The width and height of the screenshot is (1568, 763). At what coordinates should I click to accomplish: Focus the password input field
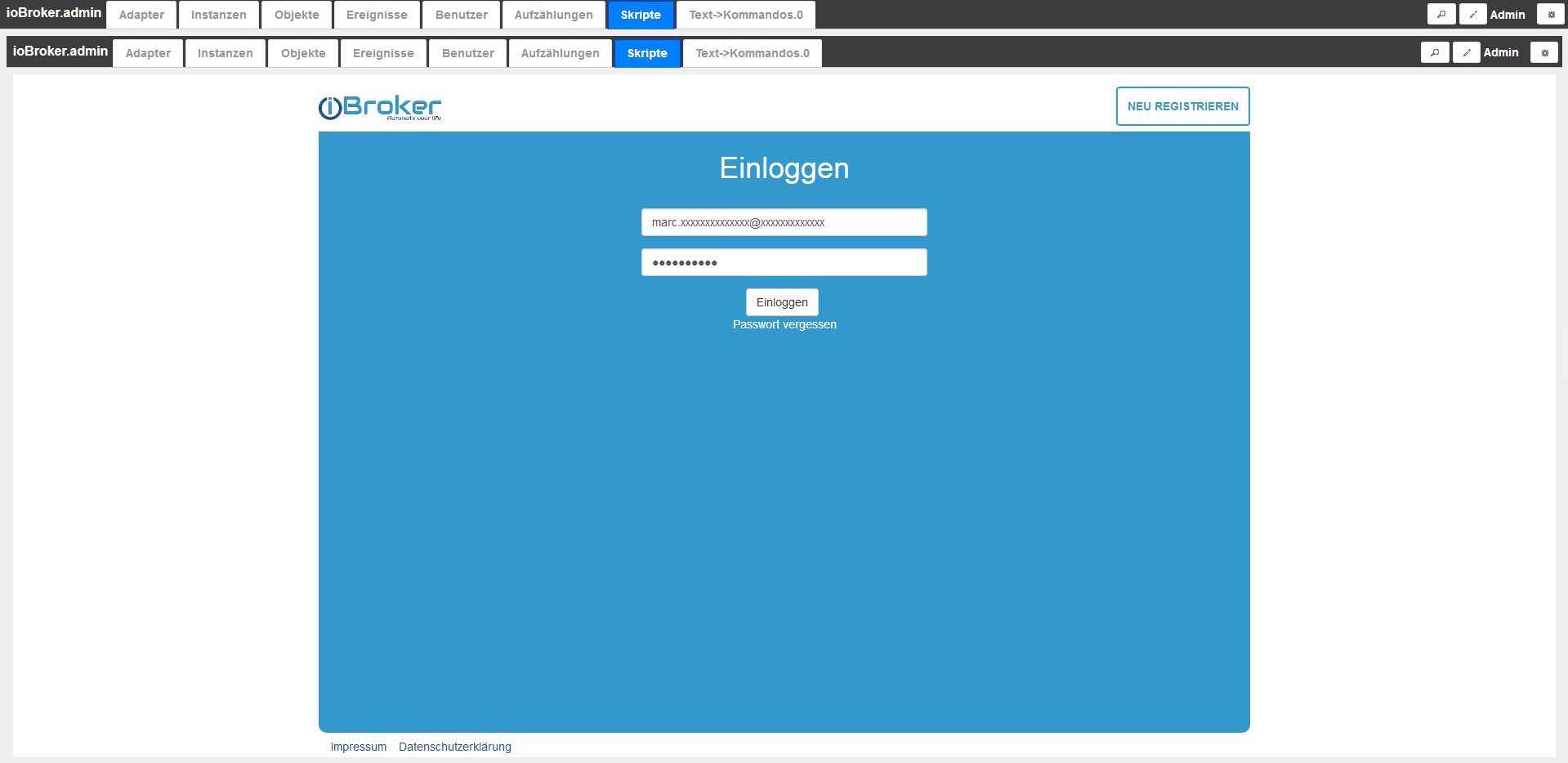784,262
